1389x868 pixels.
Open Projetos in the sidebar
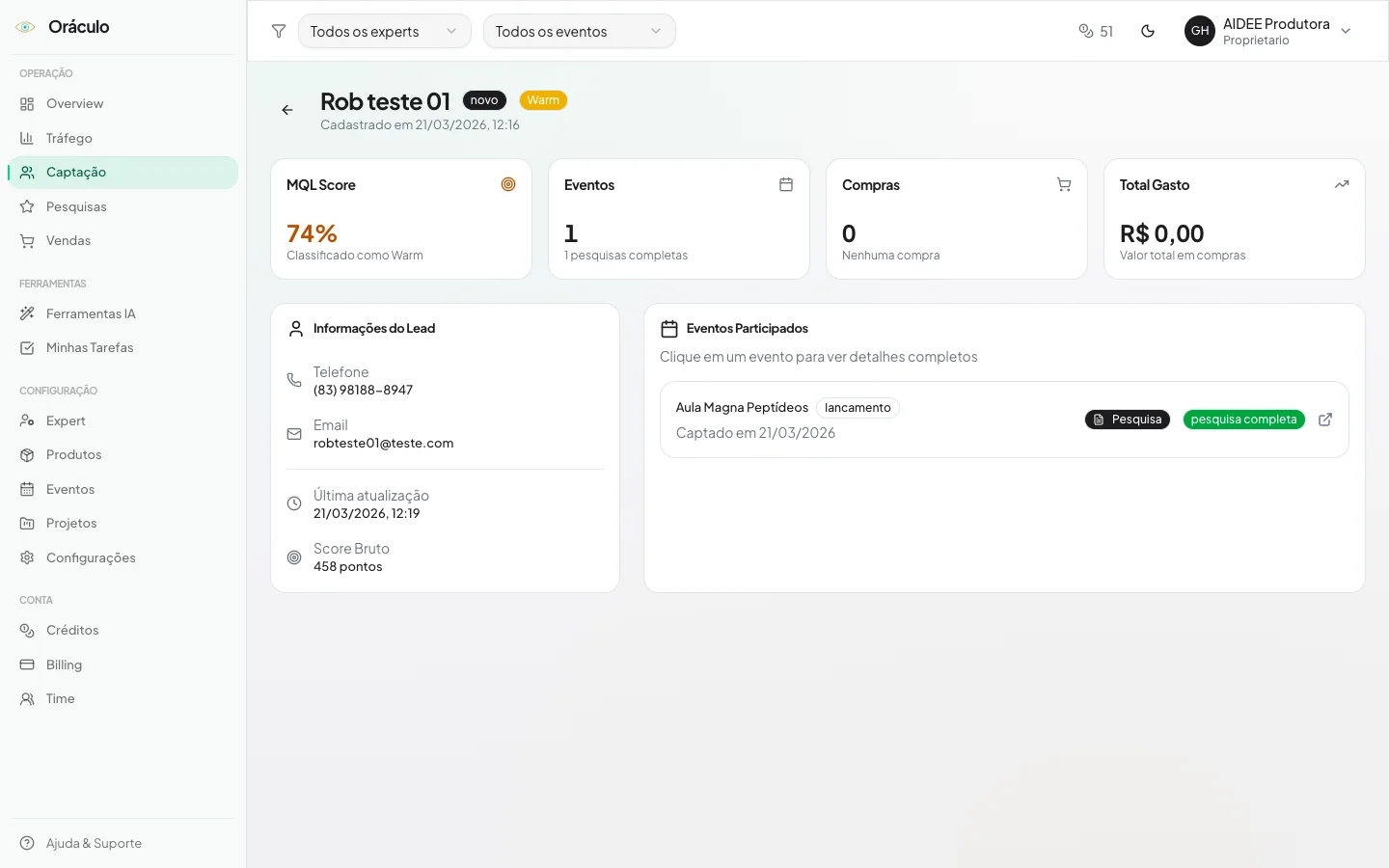pos(123,524)
